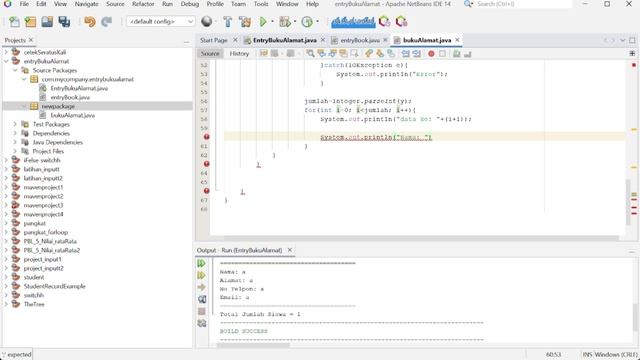Click BUILD SUCCESS text in output

[x=244, y=331]
